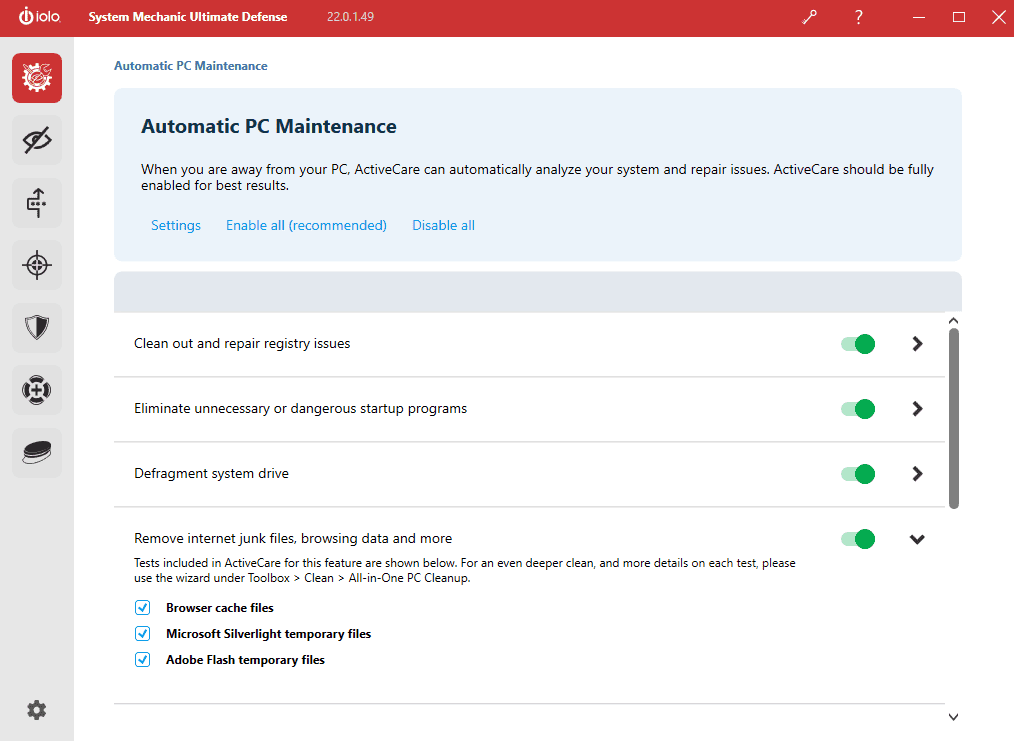
Task: Disable the registry issues cleanup toggle
Action: 857,343
